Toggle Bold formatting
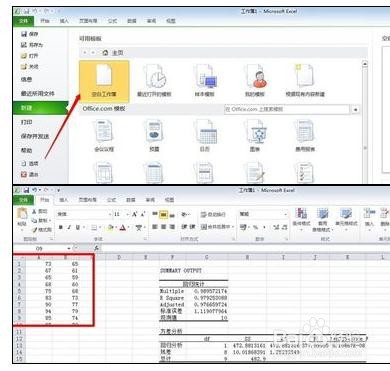 pyautogui.click(x=60, y=227)
